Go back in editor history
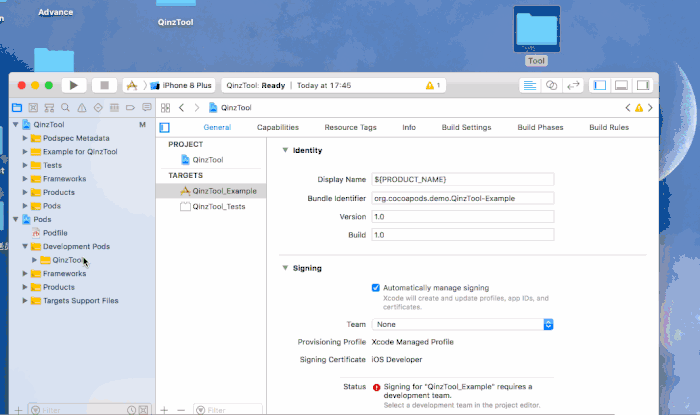 [x=181, y=108]
